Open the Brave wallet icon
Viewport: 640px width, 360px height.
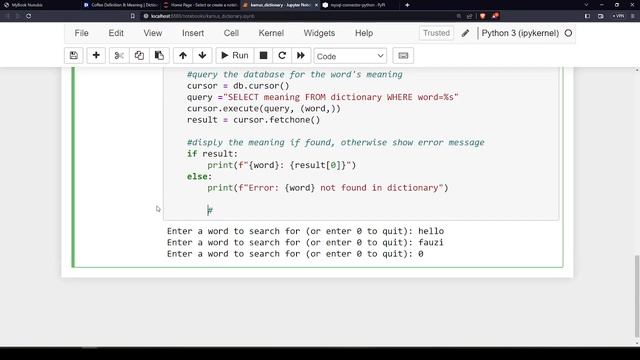point(601,16)
